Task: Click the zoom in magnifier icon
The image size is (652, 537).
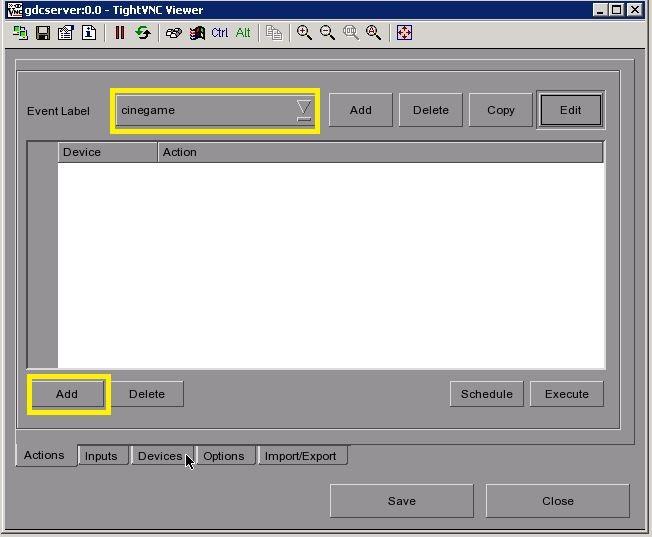Action: (x=304, y=33)
